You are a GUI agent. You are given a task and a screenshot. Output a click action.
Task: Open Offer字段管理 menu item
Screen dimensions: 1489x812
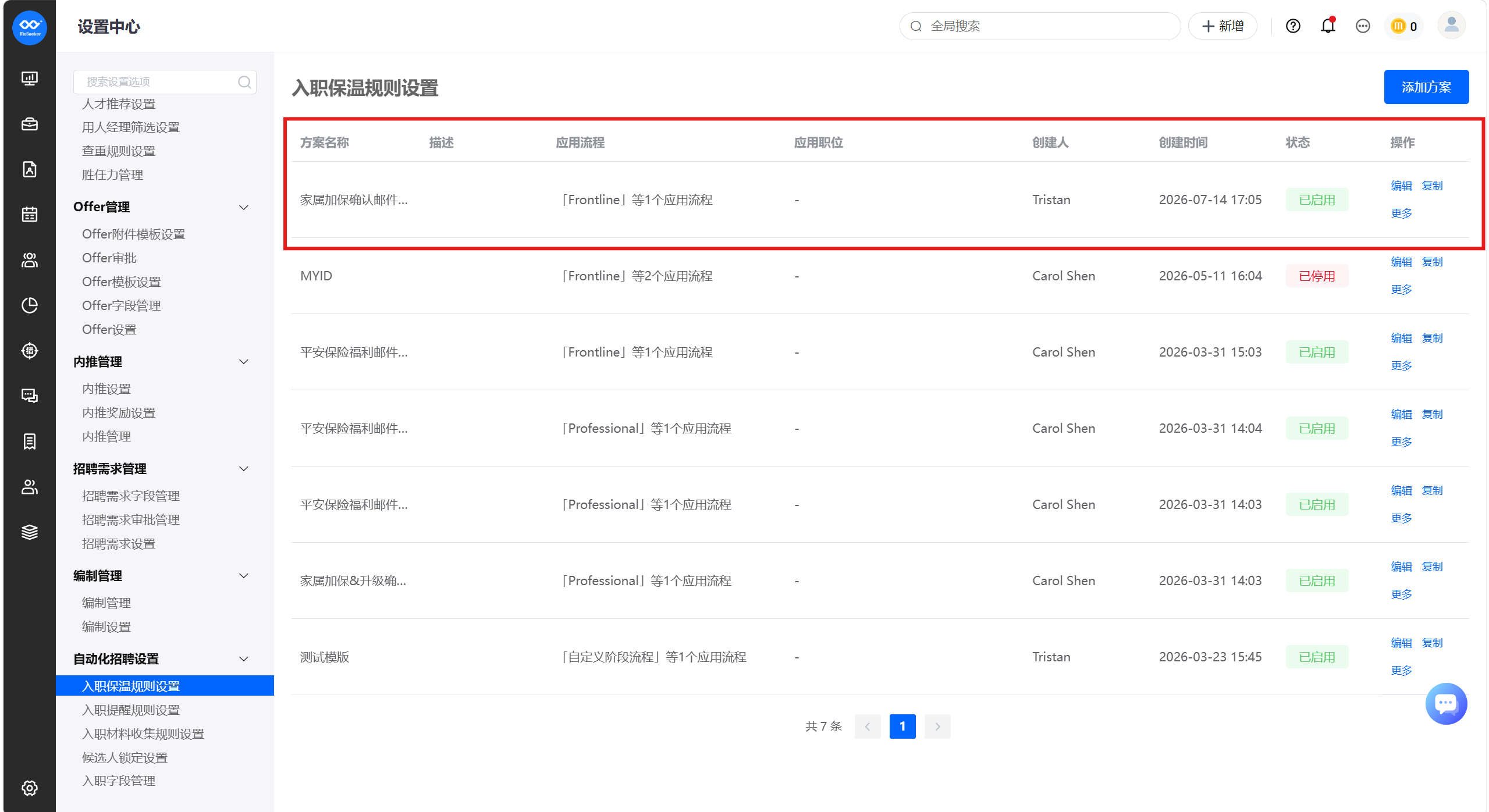(x=122, y=305)
